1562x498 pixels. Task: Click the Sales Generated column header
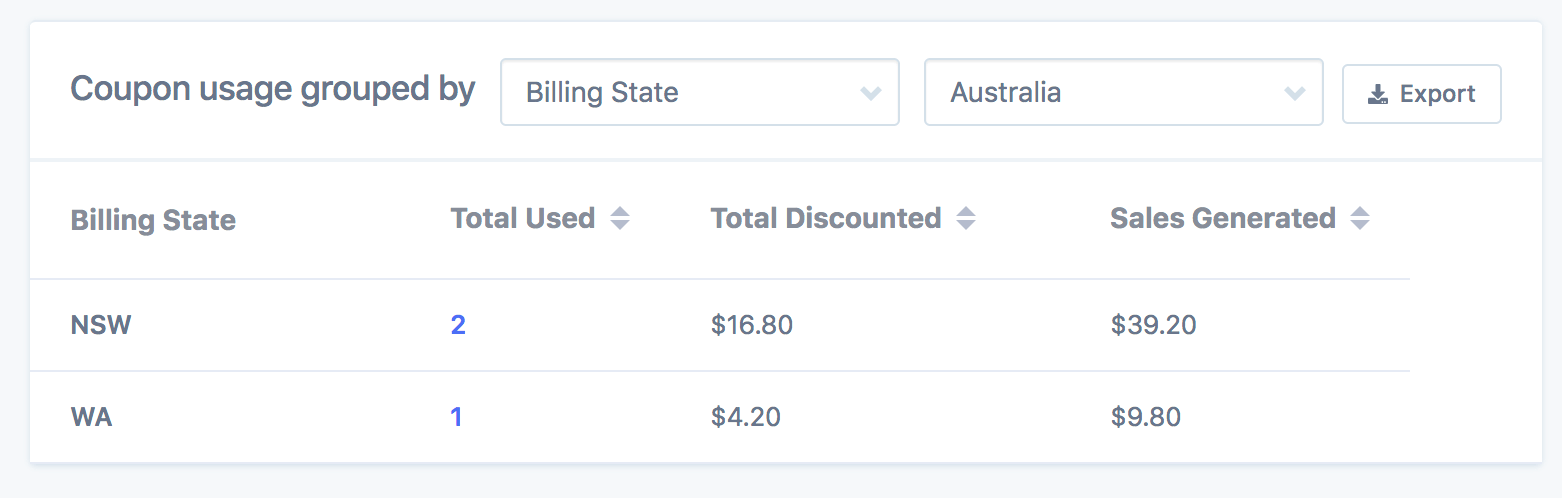point(1223,218)
